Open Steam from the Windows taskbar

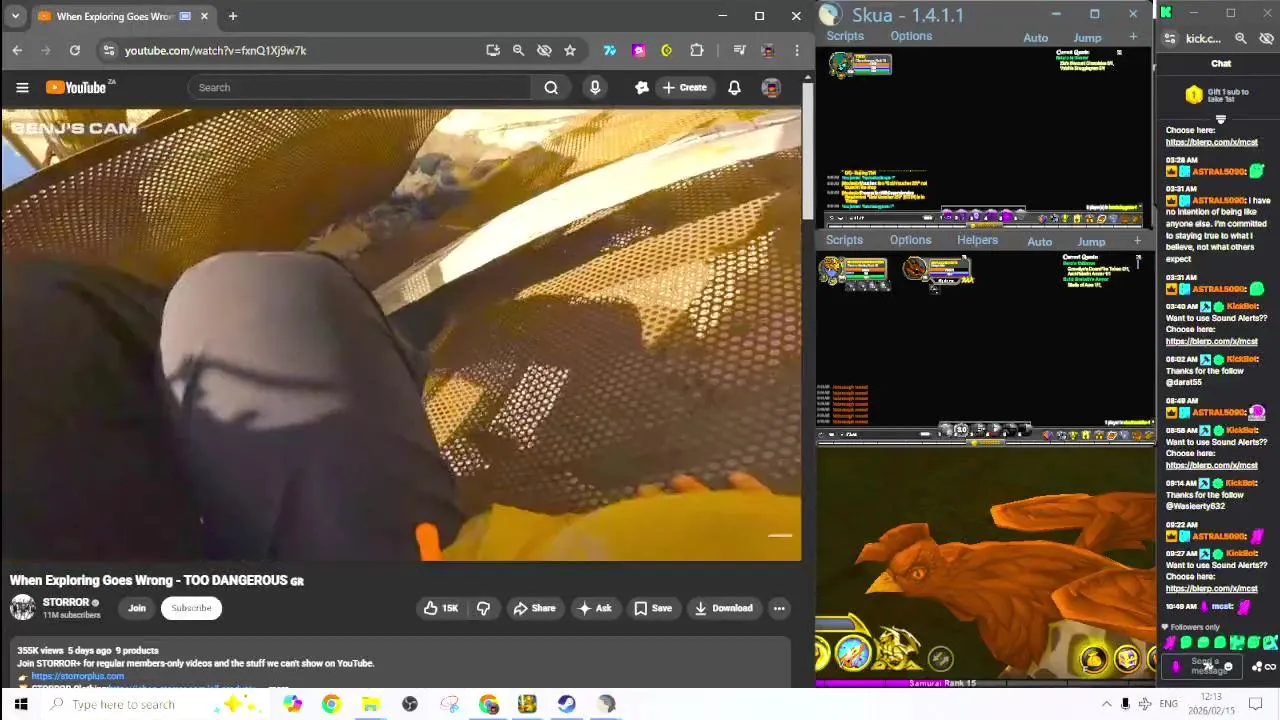567,704
